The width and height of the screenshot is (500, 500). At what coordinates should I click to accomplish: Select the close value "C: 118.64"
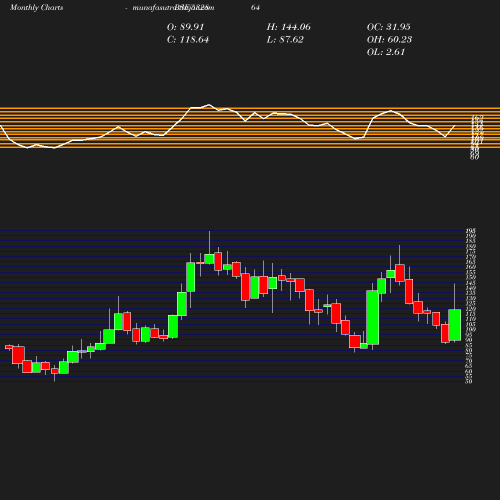pos(188,39)
